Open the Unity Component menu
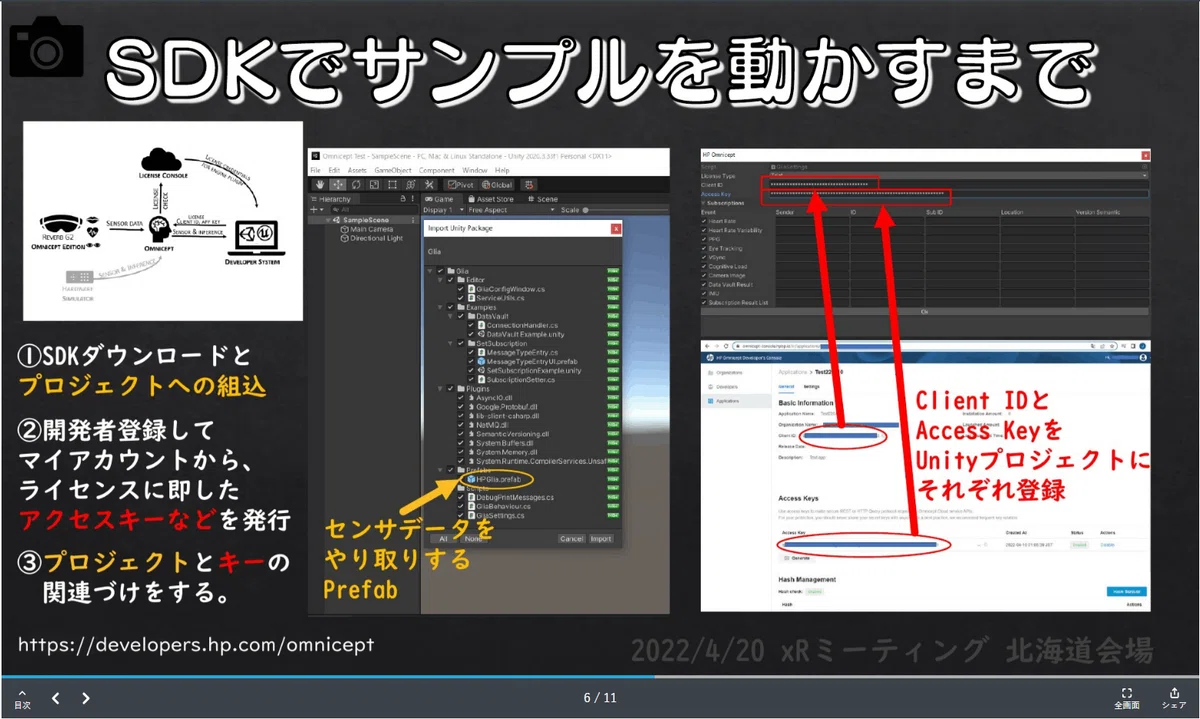The height and width of the screenshot is (719, 1200). point(436,170)
